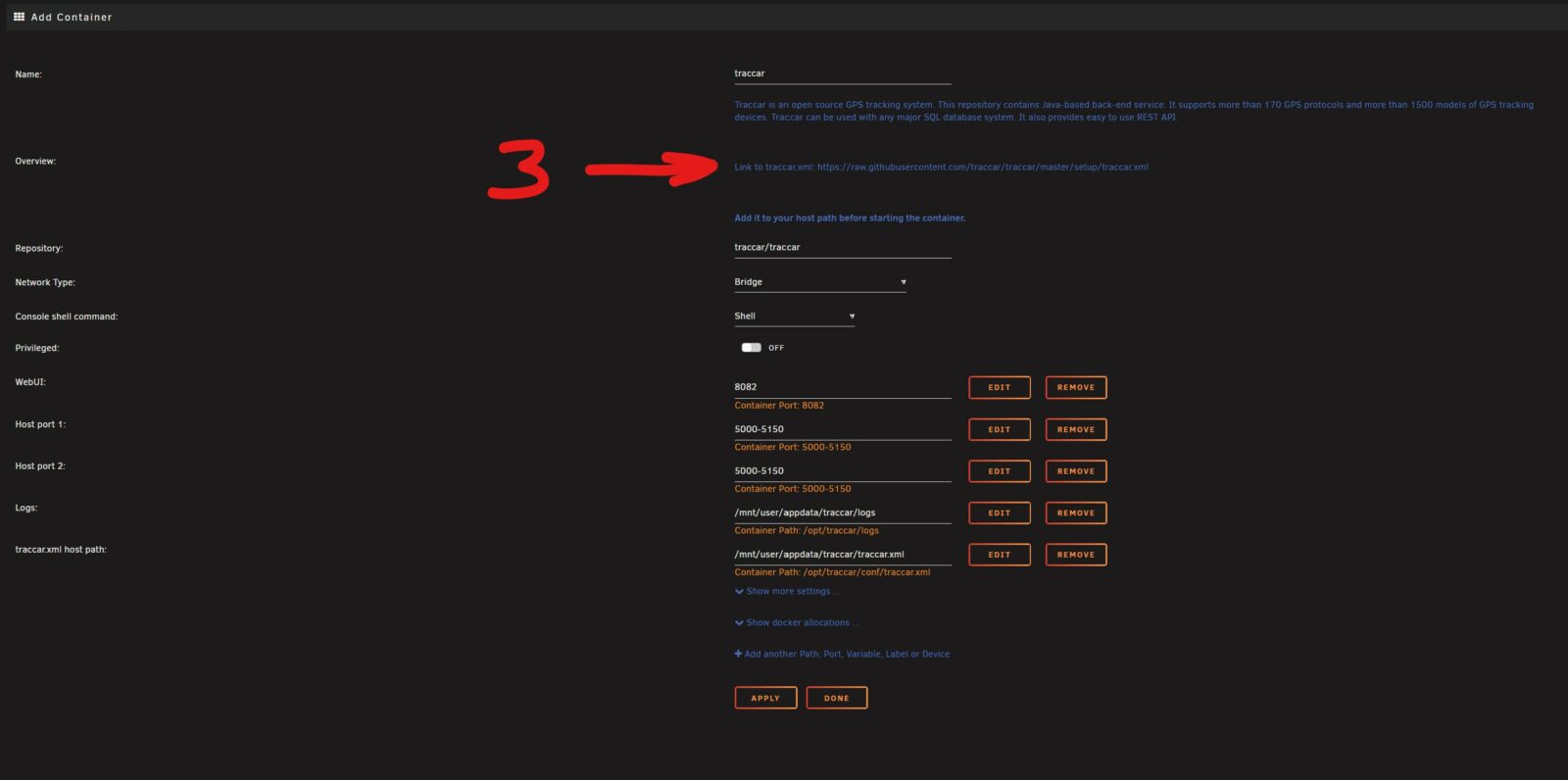The width and height of the screenshot is (1568, 780).
Task: Click the Add Container grid icon
Action: tap(19, 17)
